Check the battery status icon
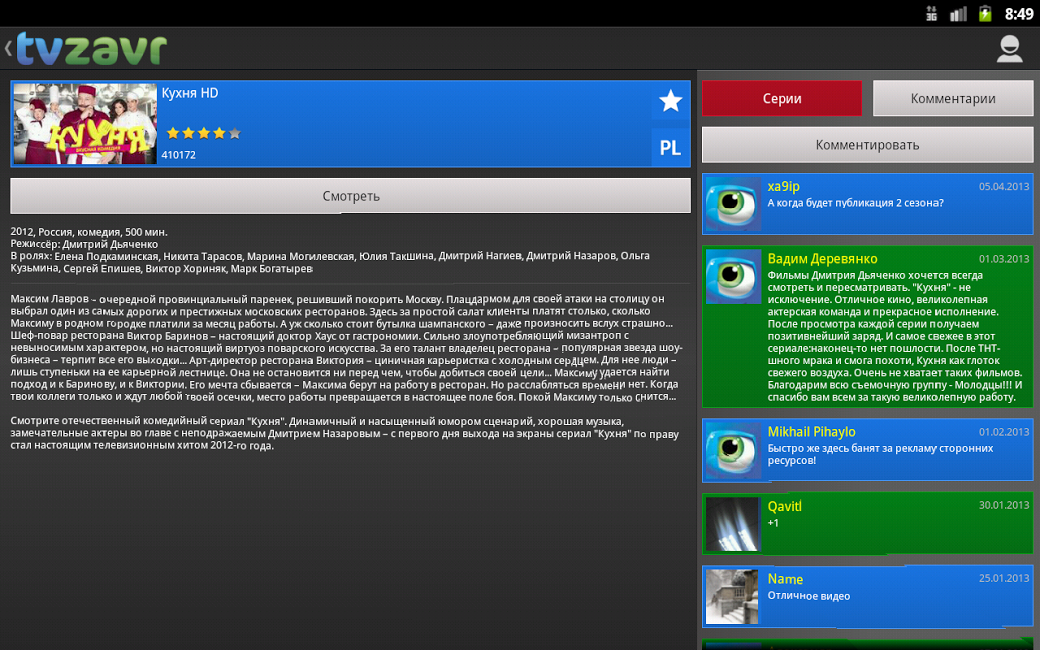Viewport: 1040px width, 650px height. tap(985, 13)
